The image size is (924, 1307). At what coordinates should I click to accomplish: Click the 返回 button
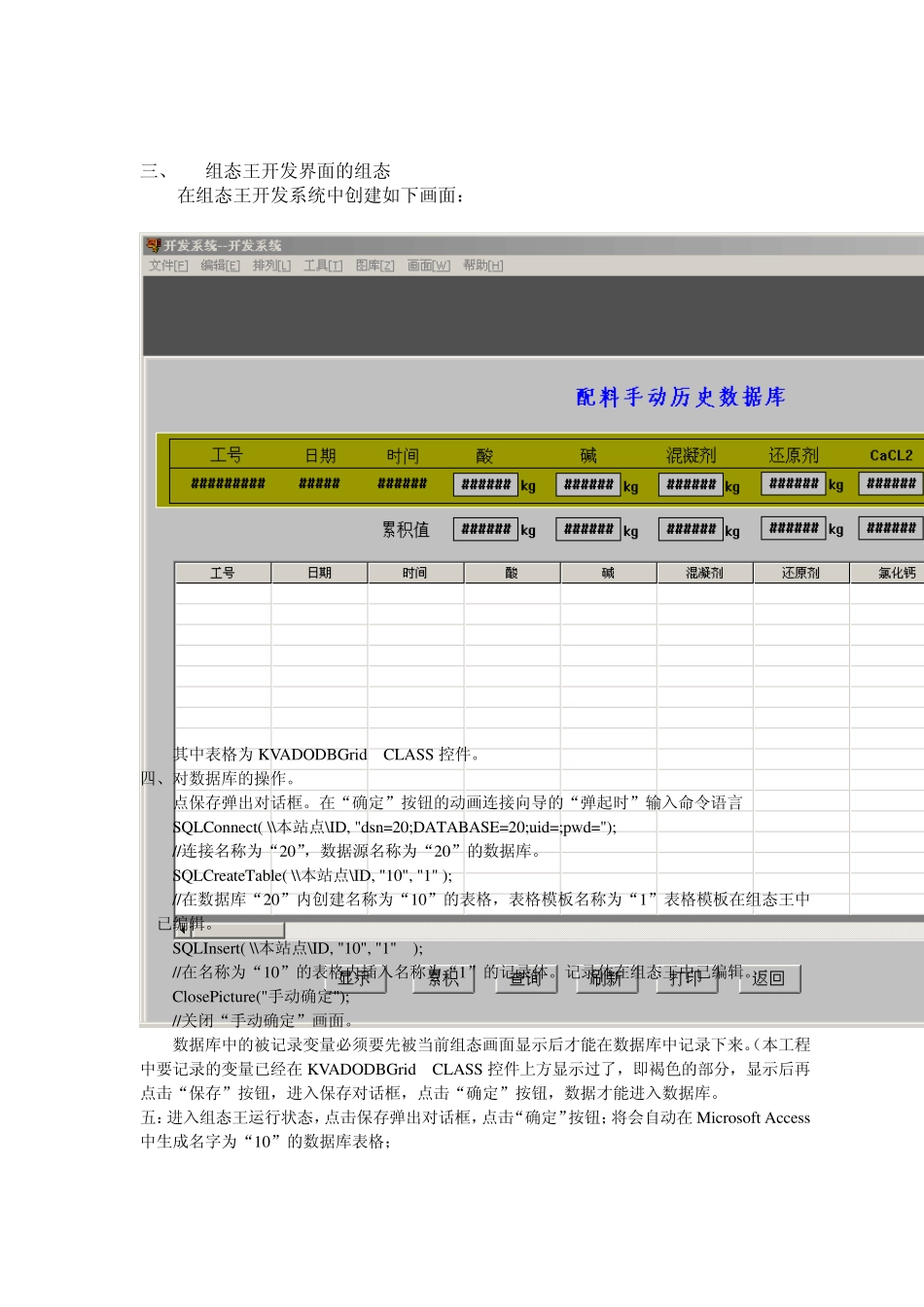(768, 977)
